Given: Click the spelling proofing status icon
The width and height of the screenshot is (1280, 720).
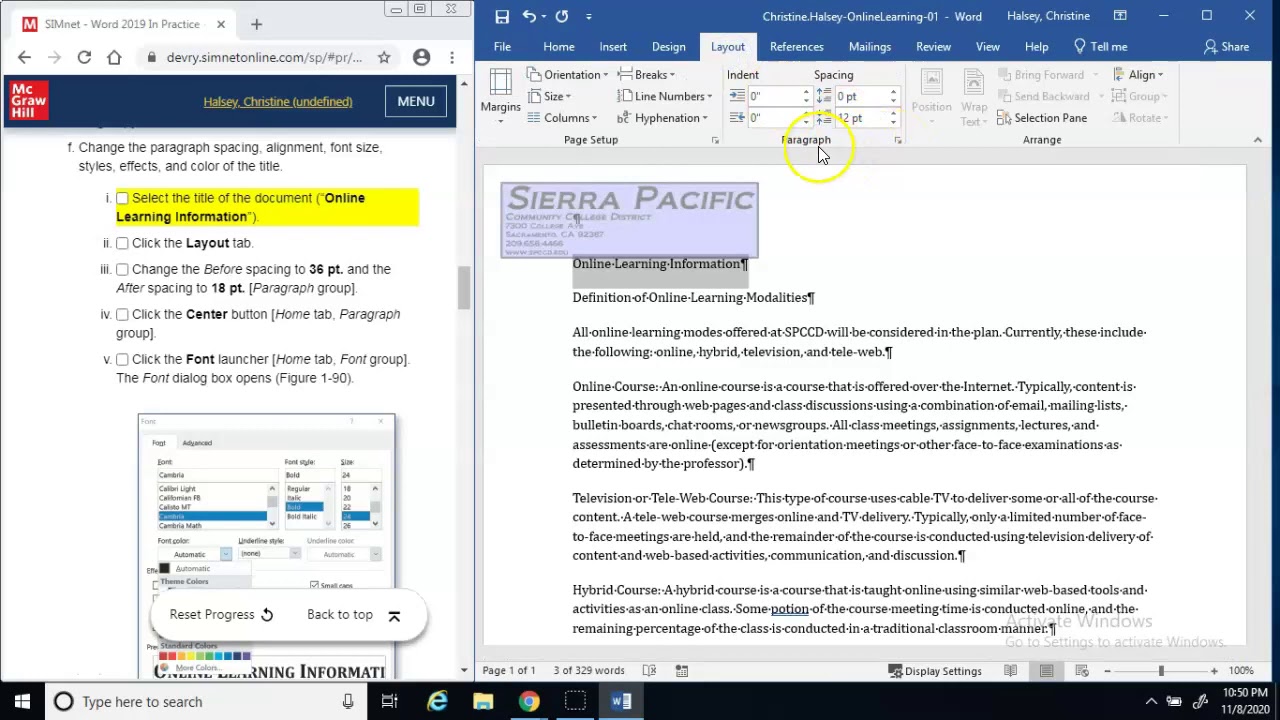Looking at the screenshot, I should 649,671.
